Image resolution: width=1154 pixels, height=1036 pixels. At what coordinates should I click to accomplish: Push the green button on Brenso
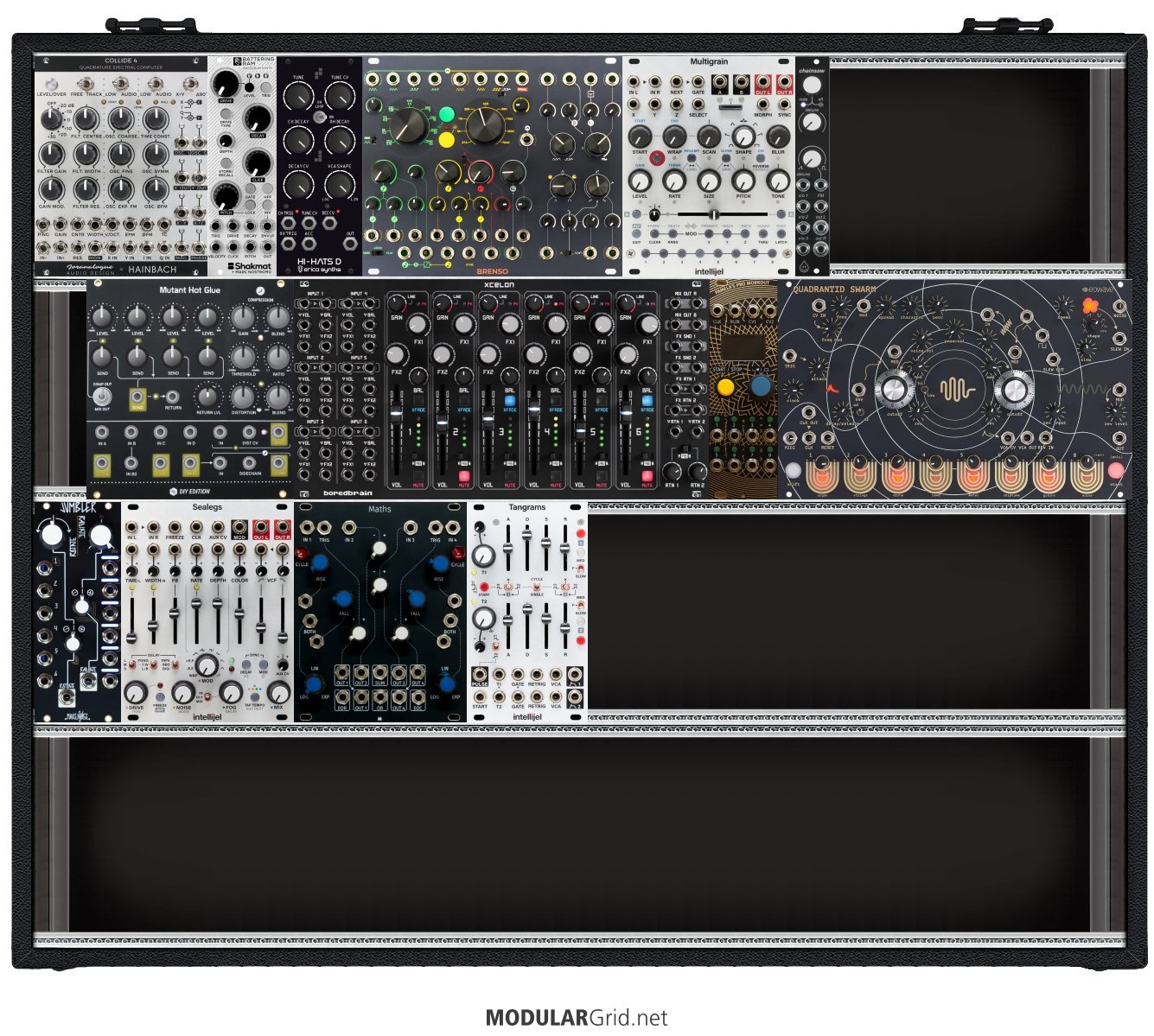(x=447, y=114)
